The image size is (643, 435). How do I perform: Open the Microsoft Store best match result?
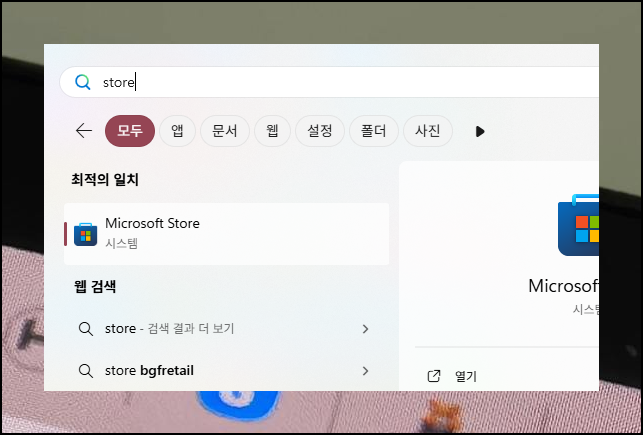click(226, 234)
